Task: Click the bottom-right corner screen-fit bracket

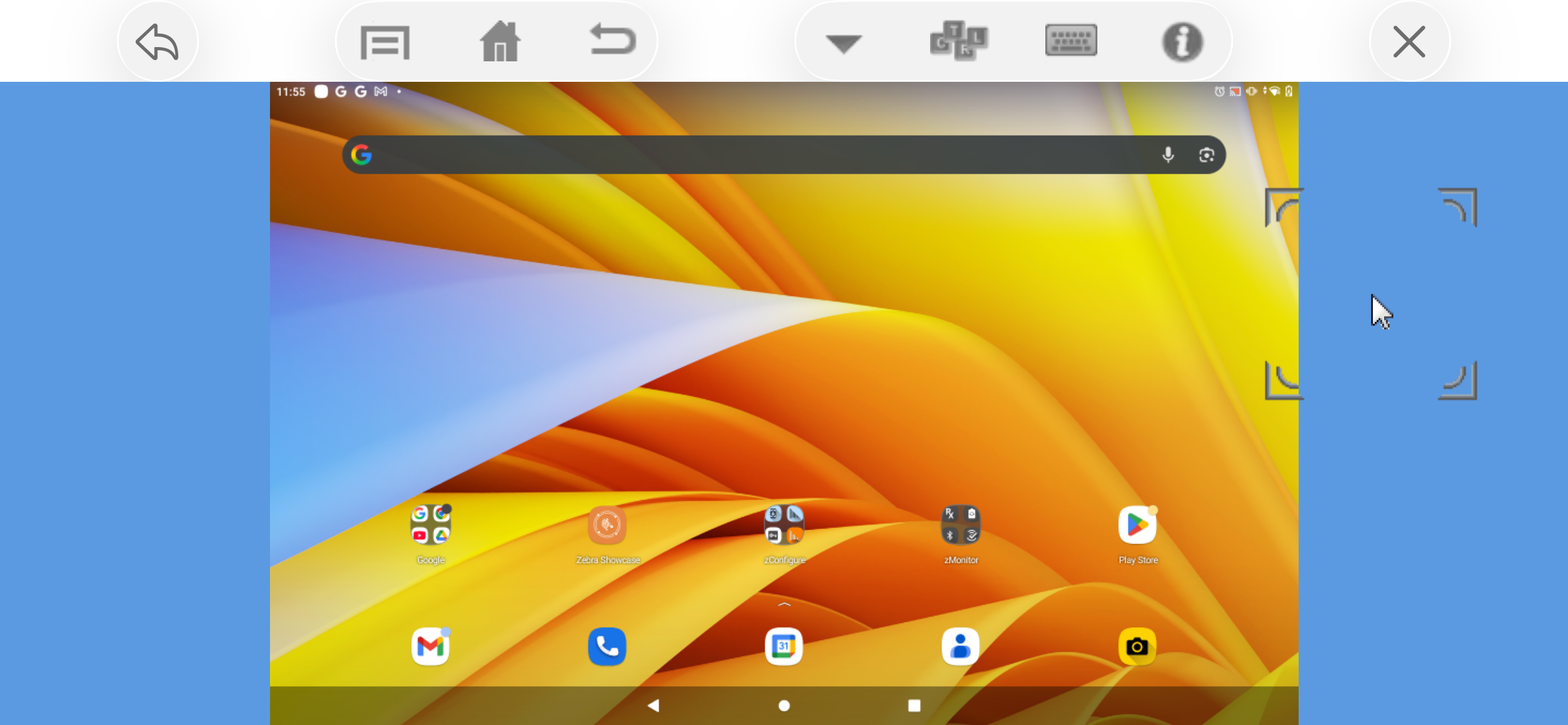Action: tap(1457, 380)
